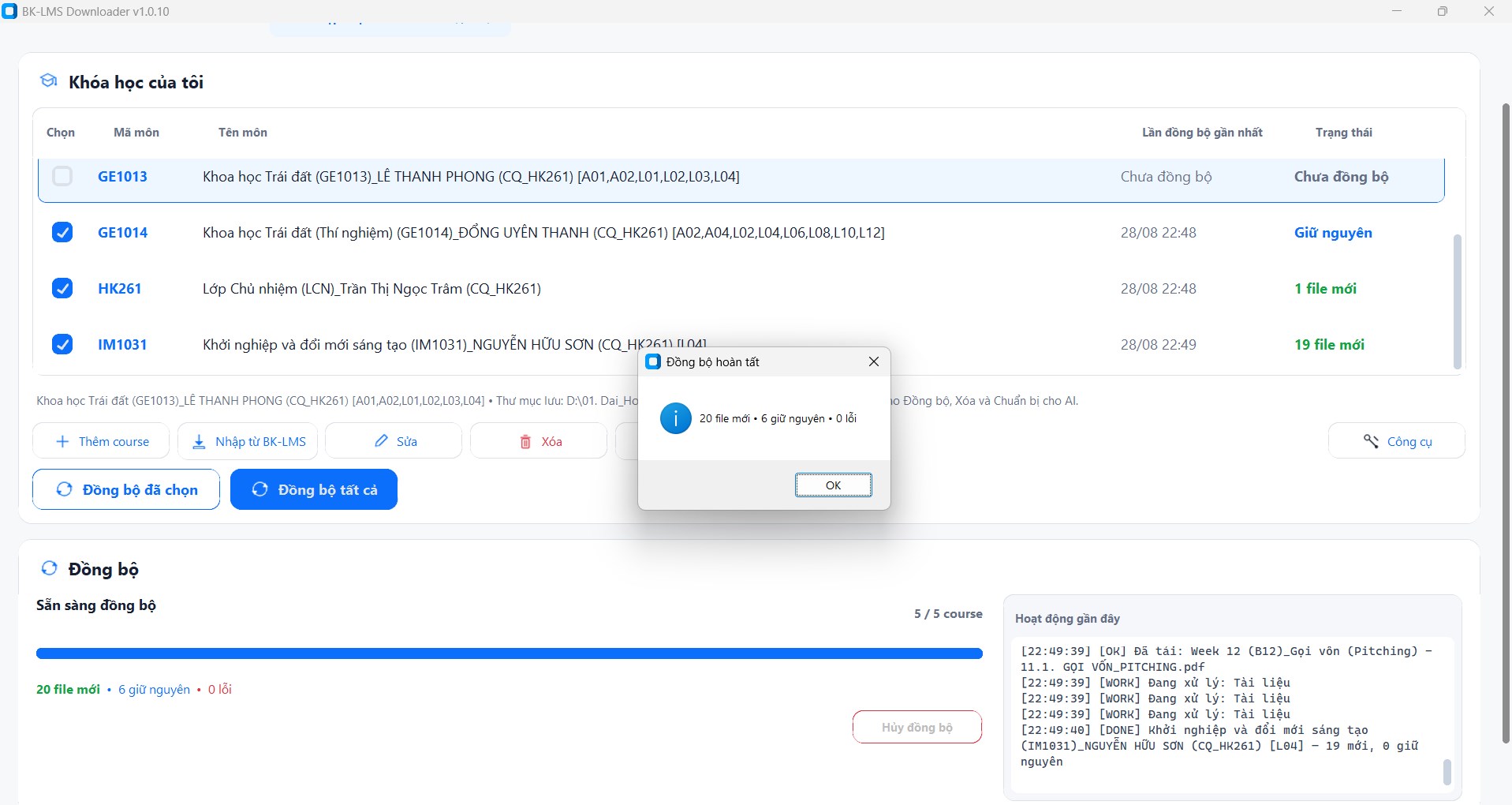Click the 'Tên môn' column header

pos(243,133)
